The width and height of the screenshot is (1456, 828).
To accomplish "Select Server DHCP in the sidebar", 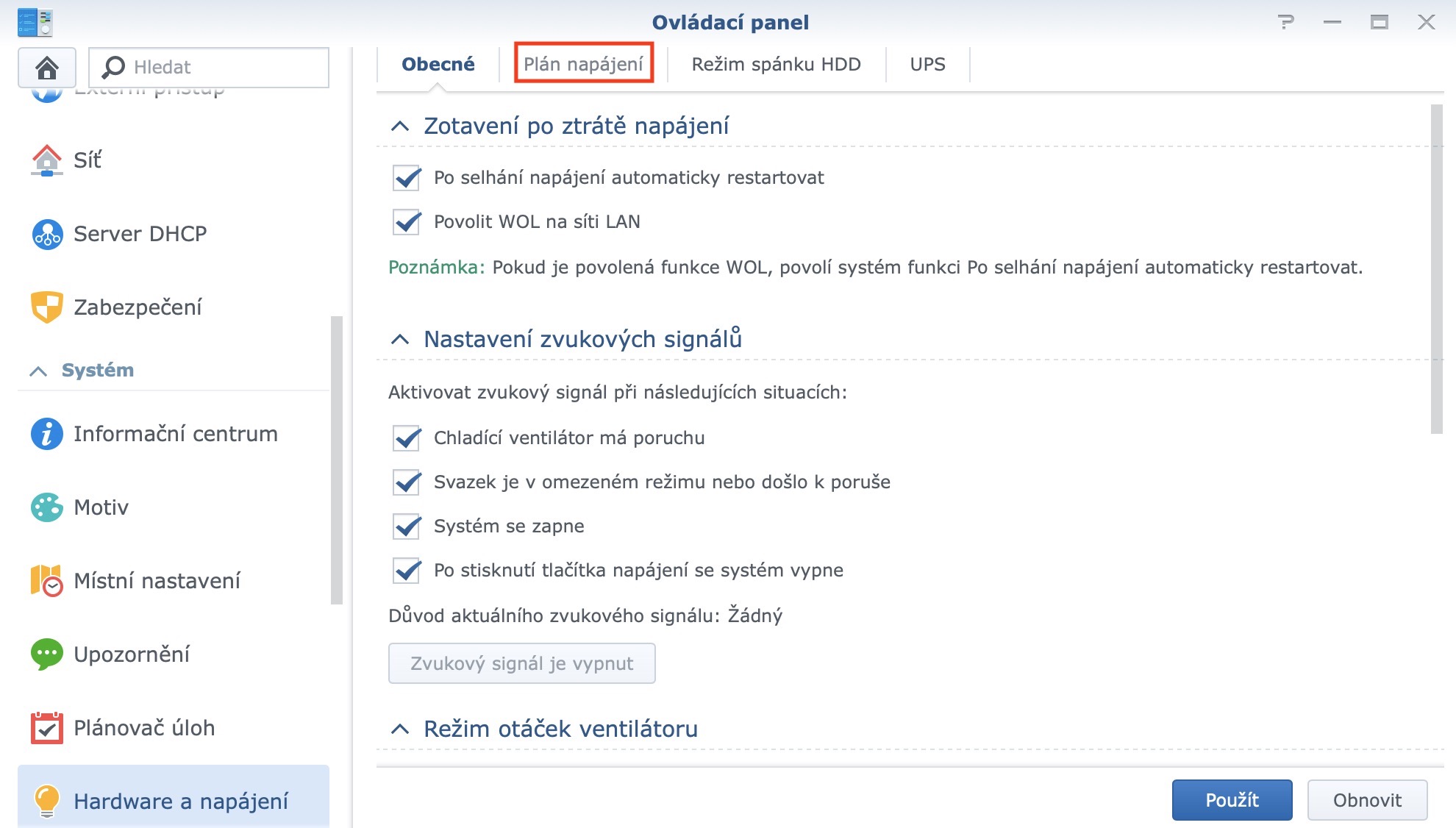I will [x=139, y=234].
